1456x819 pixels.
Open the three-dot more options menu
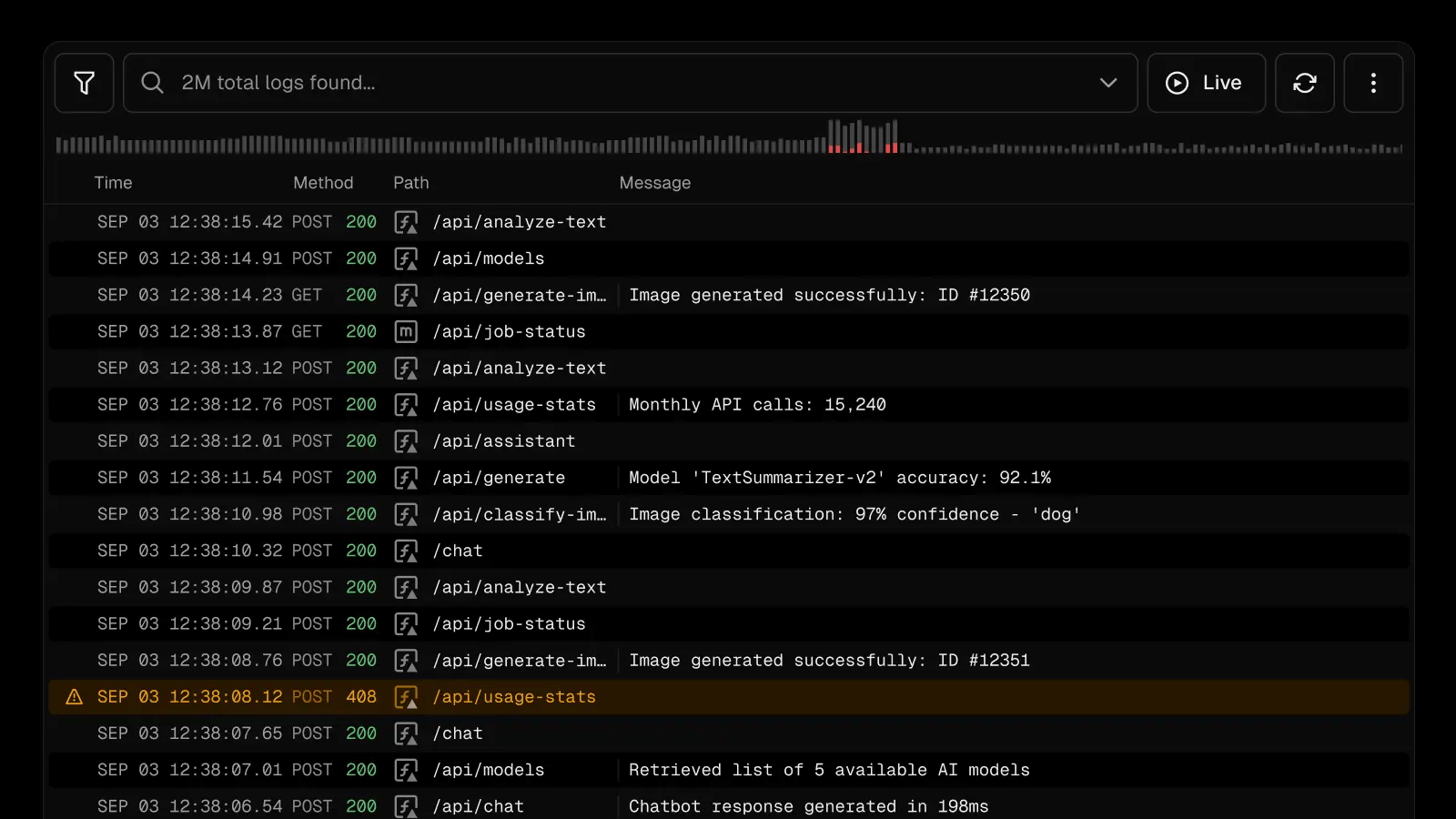click(1373, 83)
